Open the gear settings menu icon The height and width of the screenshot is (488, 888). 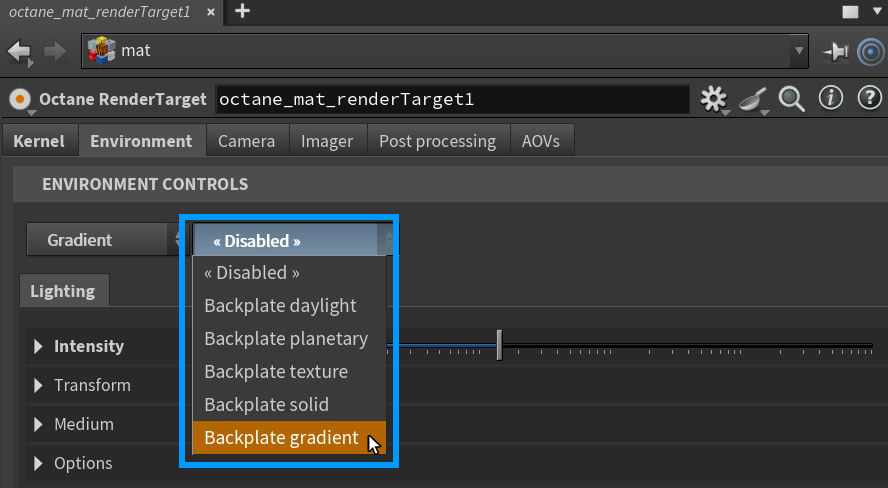(x=713, y=99)
